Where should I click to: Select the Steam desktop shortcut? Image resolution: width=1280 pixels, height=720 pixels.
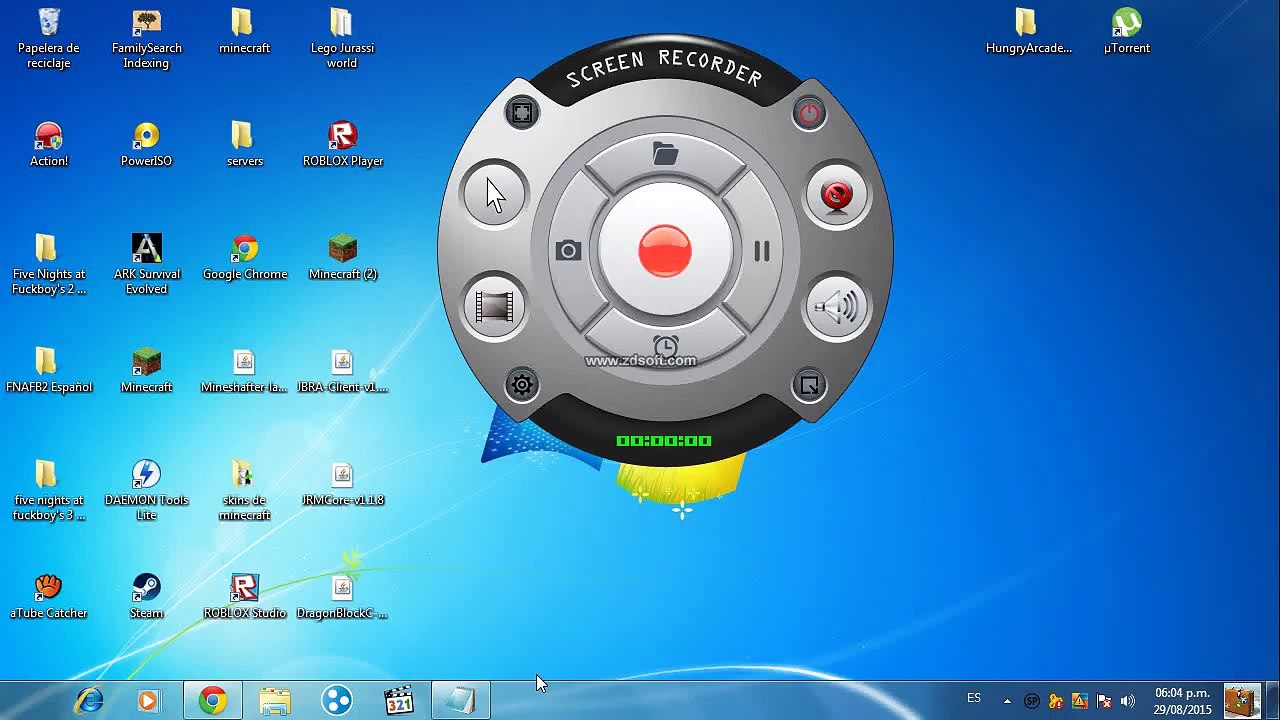coord(146,597)
